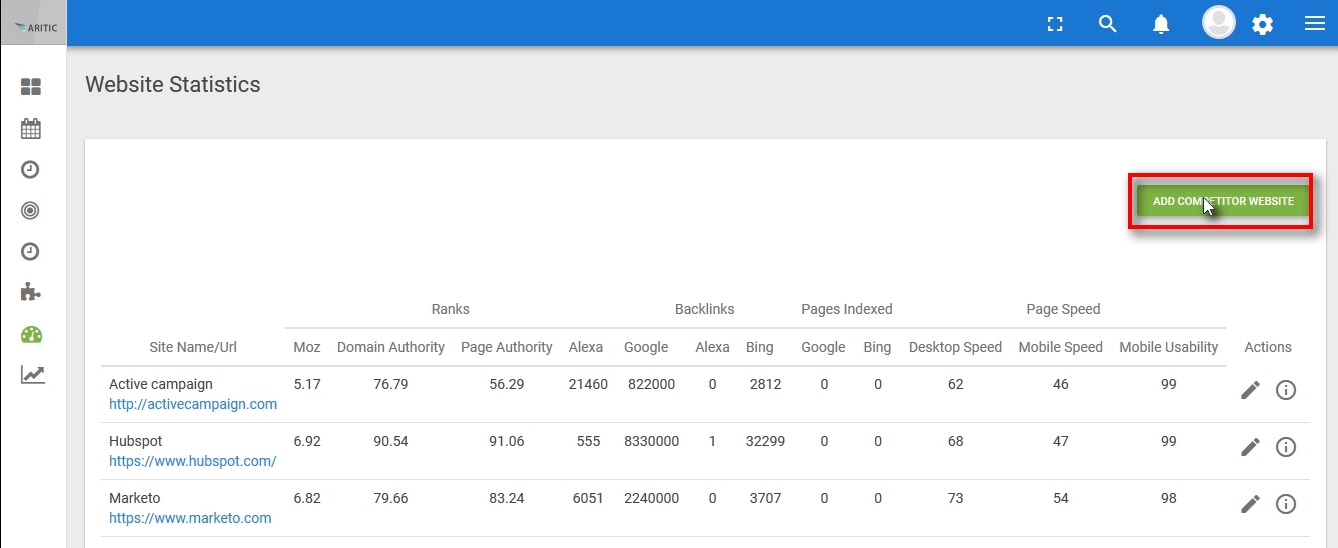Edit the Hubspot row
This screenshot has width=1338, height=548.
pyautogui.click(x=1250, y=447)
